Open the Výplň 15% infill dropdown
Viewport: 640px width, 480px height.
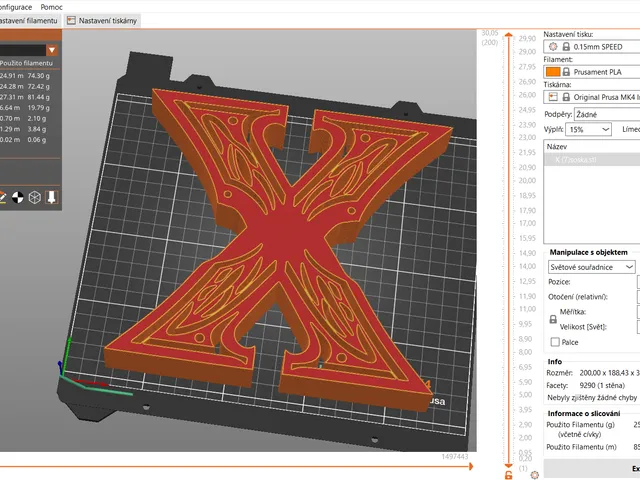pyautogui.click(x=588, y=129)
